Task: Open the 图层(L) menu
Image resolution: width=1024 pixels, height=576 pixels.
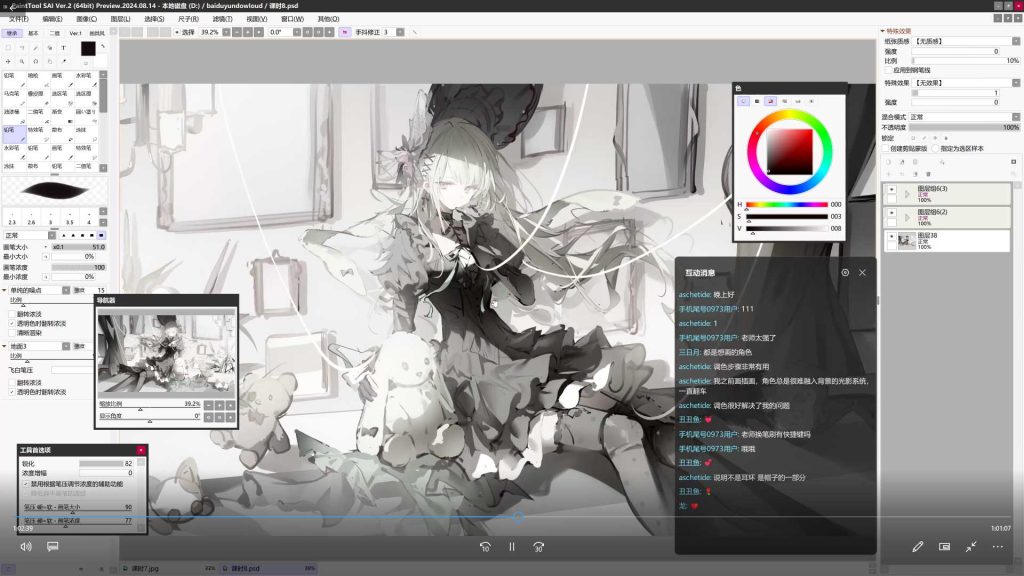Action: 120,19
